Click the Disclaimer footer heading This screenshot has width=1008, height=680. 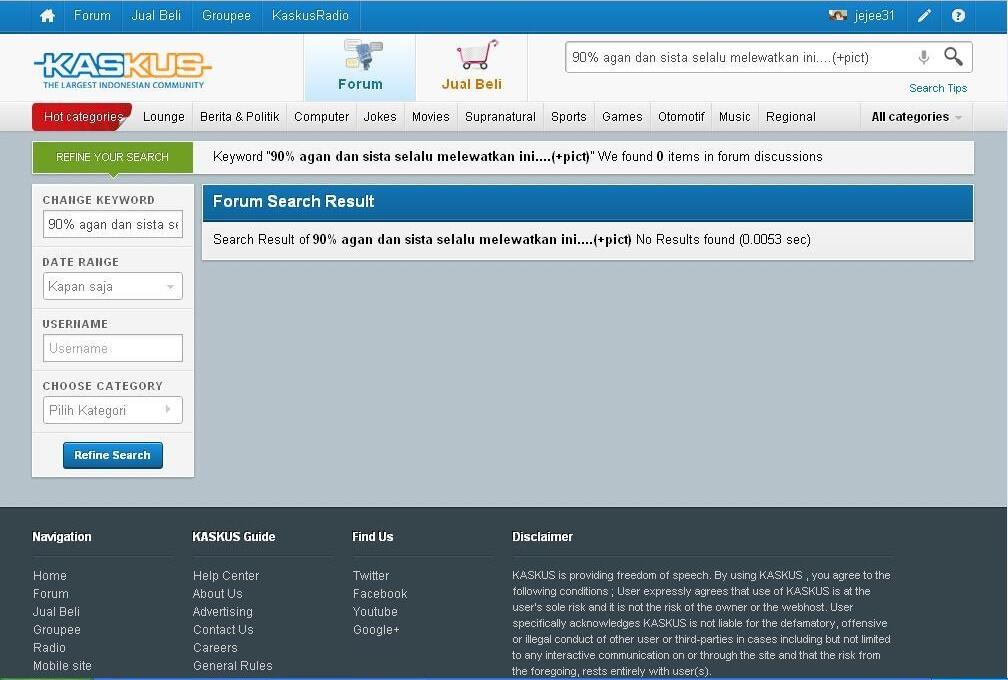click(542, 537)
